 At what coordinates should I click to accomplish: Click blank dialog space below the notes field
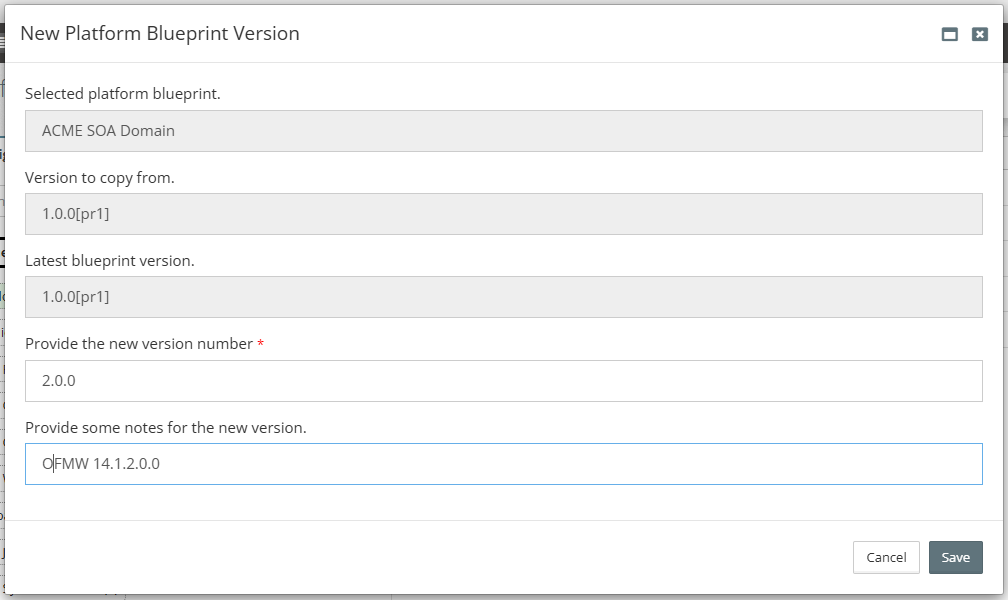(500, 503)
